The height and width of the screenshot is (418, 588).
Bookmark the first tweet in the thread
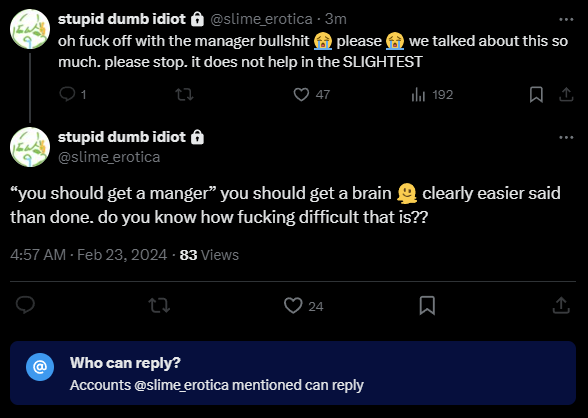point(536,94)
